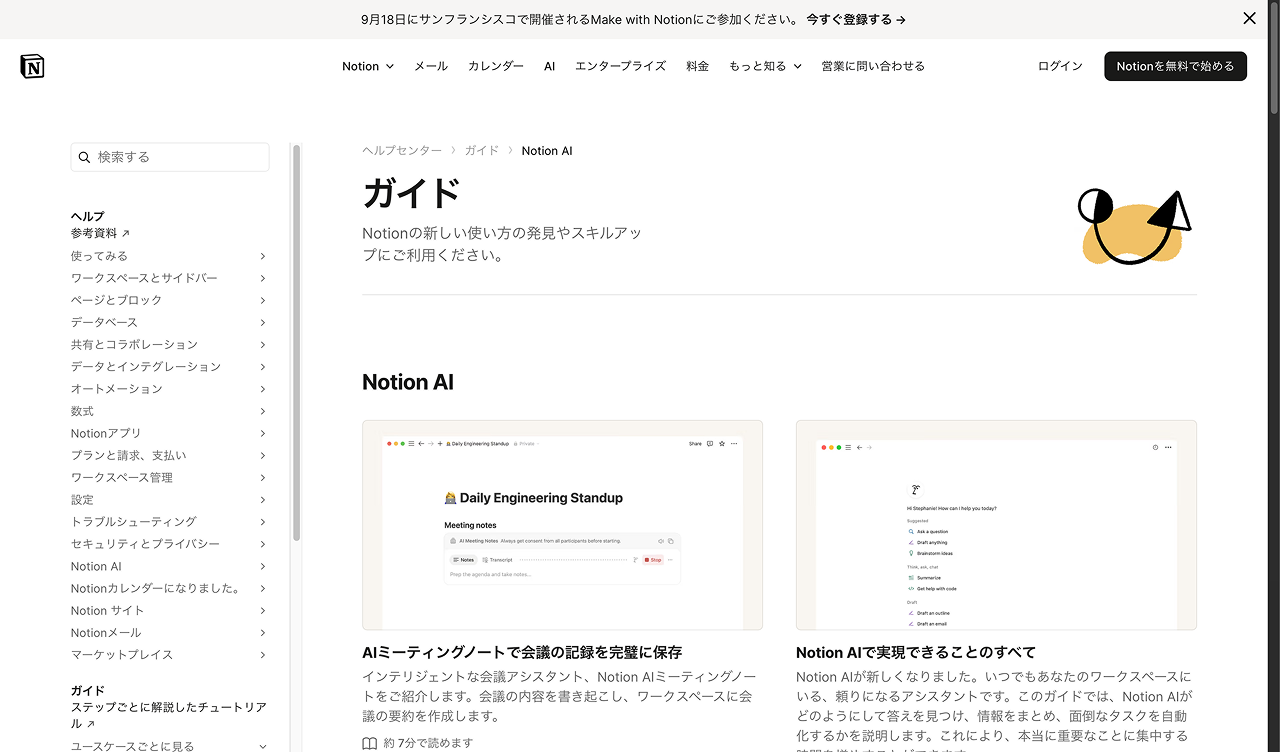This screenshot has width=1280, height=752.
Task: Click the page vertical scrollbar
Action: tap(1274, 60)
